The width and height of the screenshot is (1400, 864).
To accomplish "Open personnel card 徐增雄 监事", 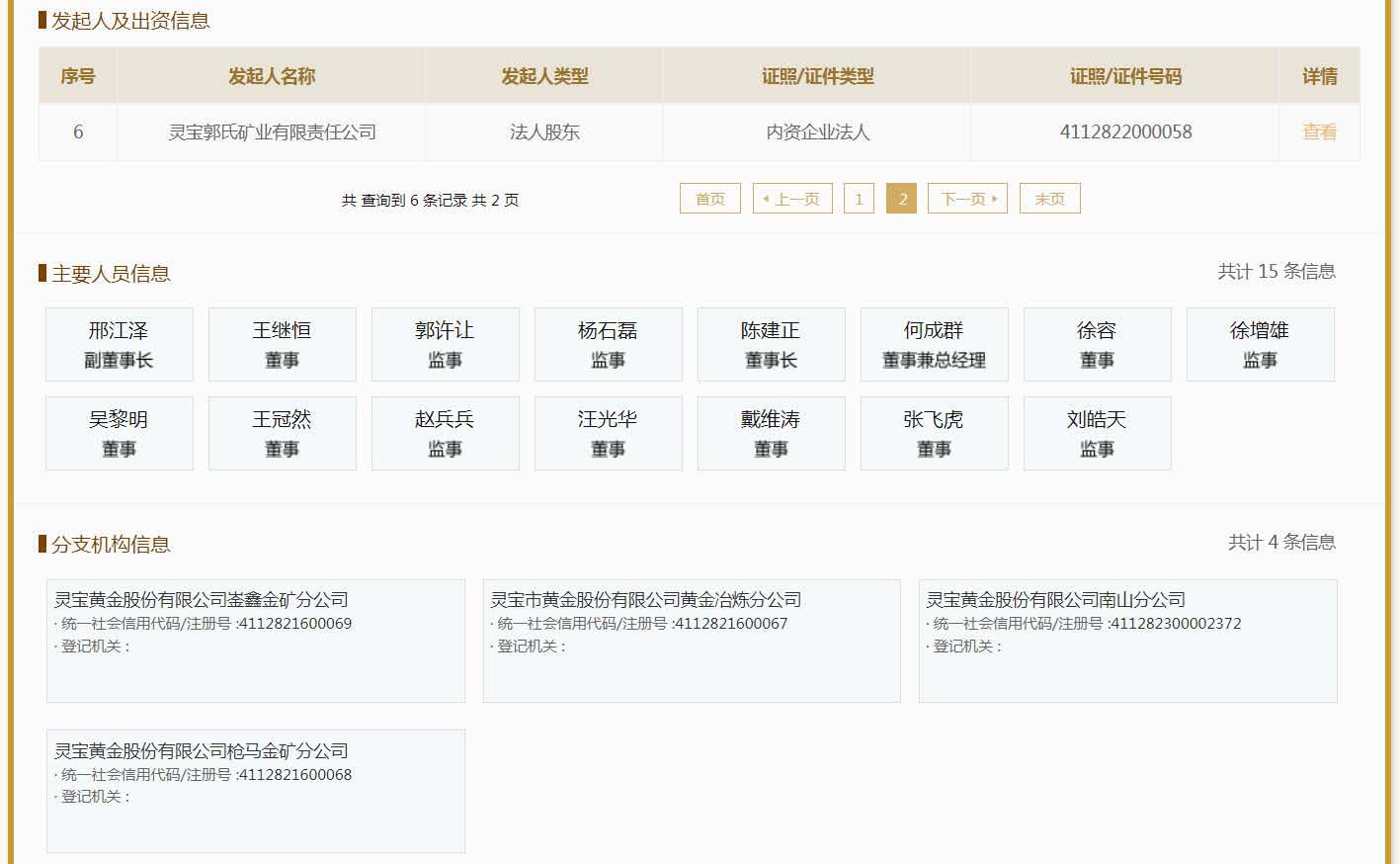I will click(x=1260, y=344).
